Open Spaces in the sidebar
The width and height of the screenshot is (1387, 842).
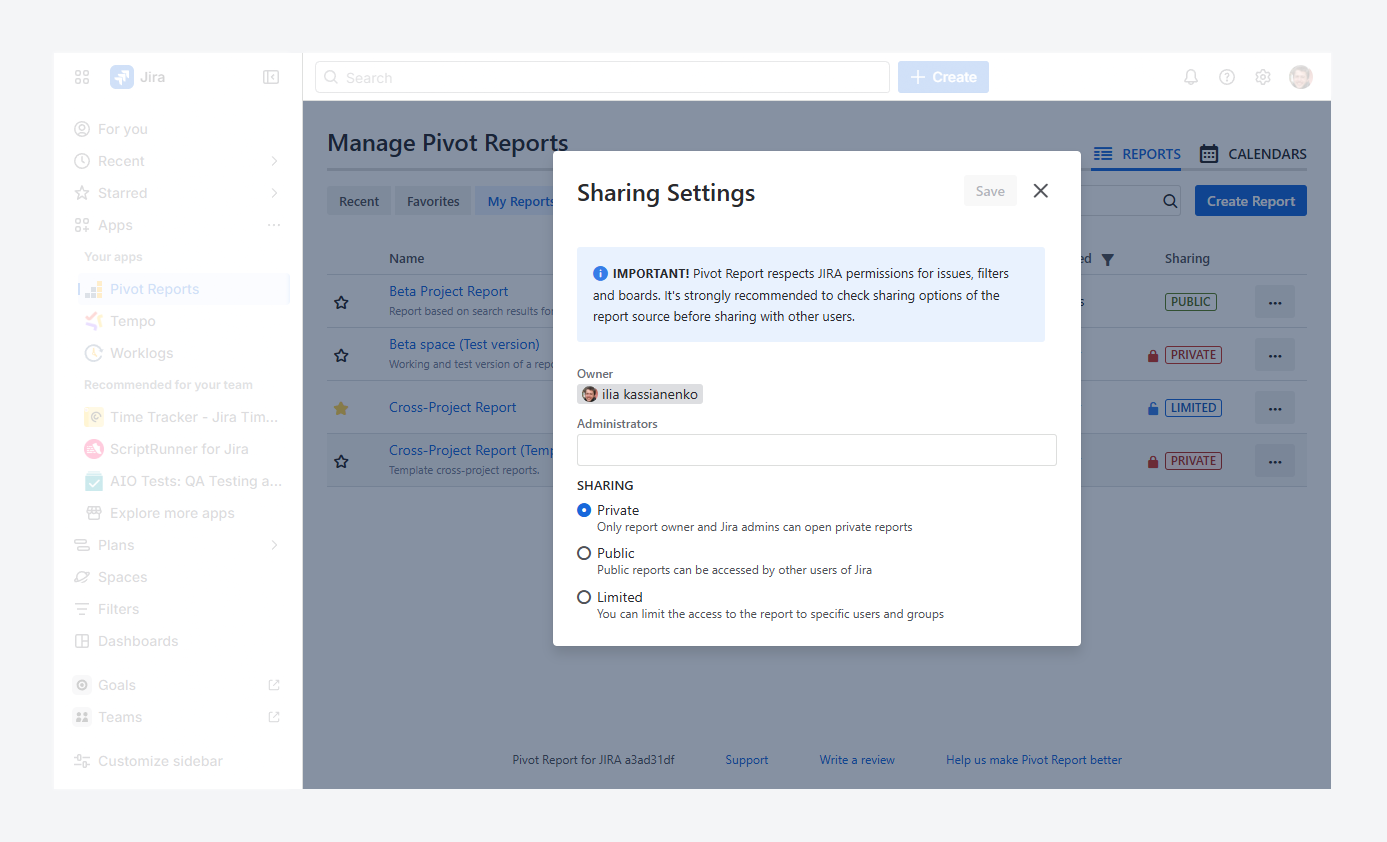[x=122, y=577]
